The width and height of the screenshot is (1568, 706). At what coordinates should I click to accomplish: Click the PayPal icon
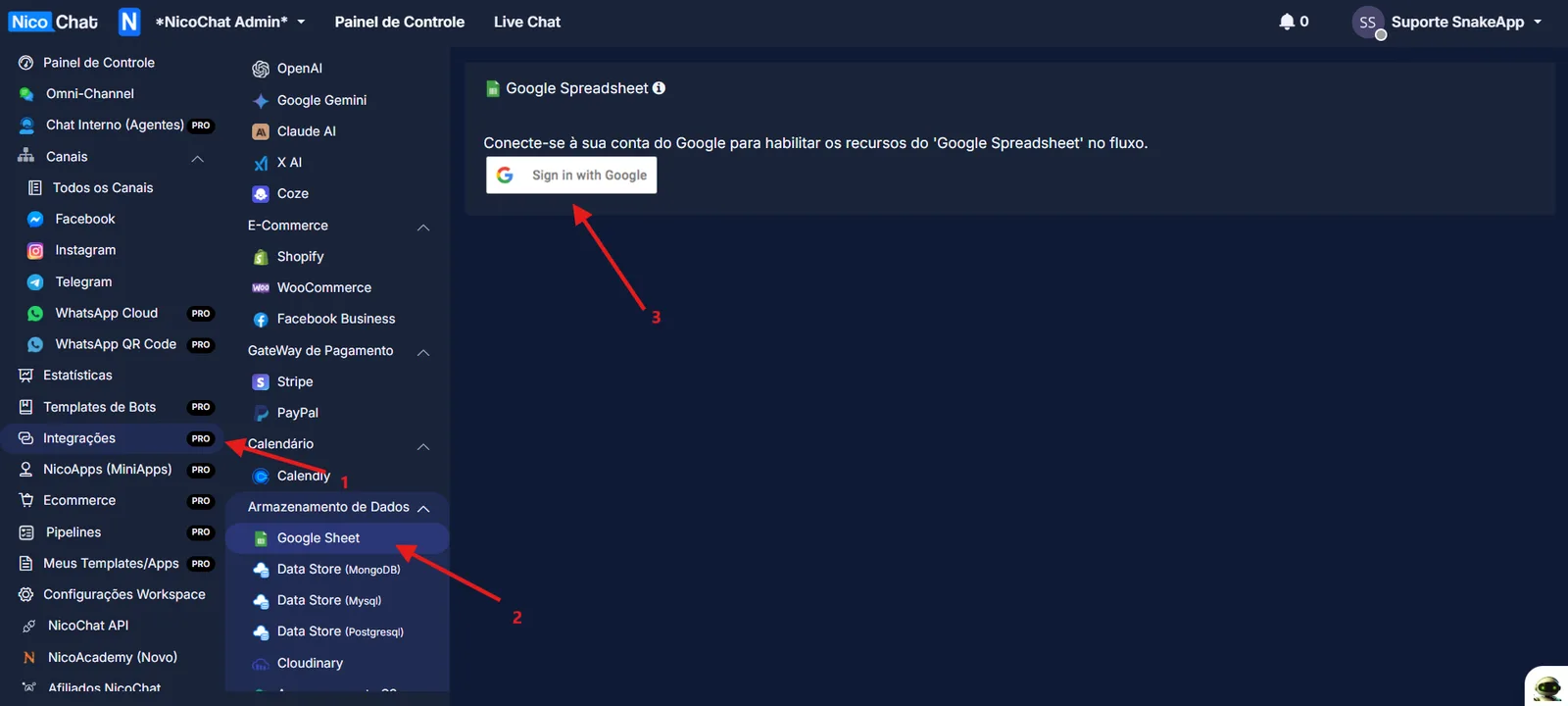point(261,413)
